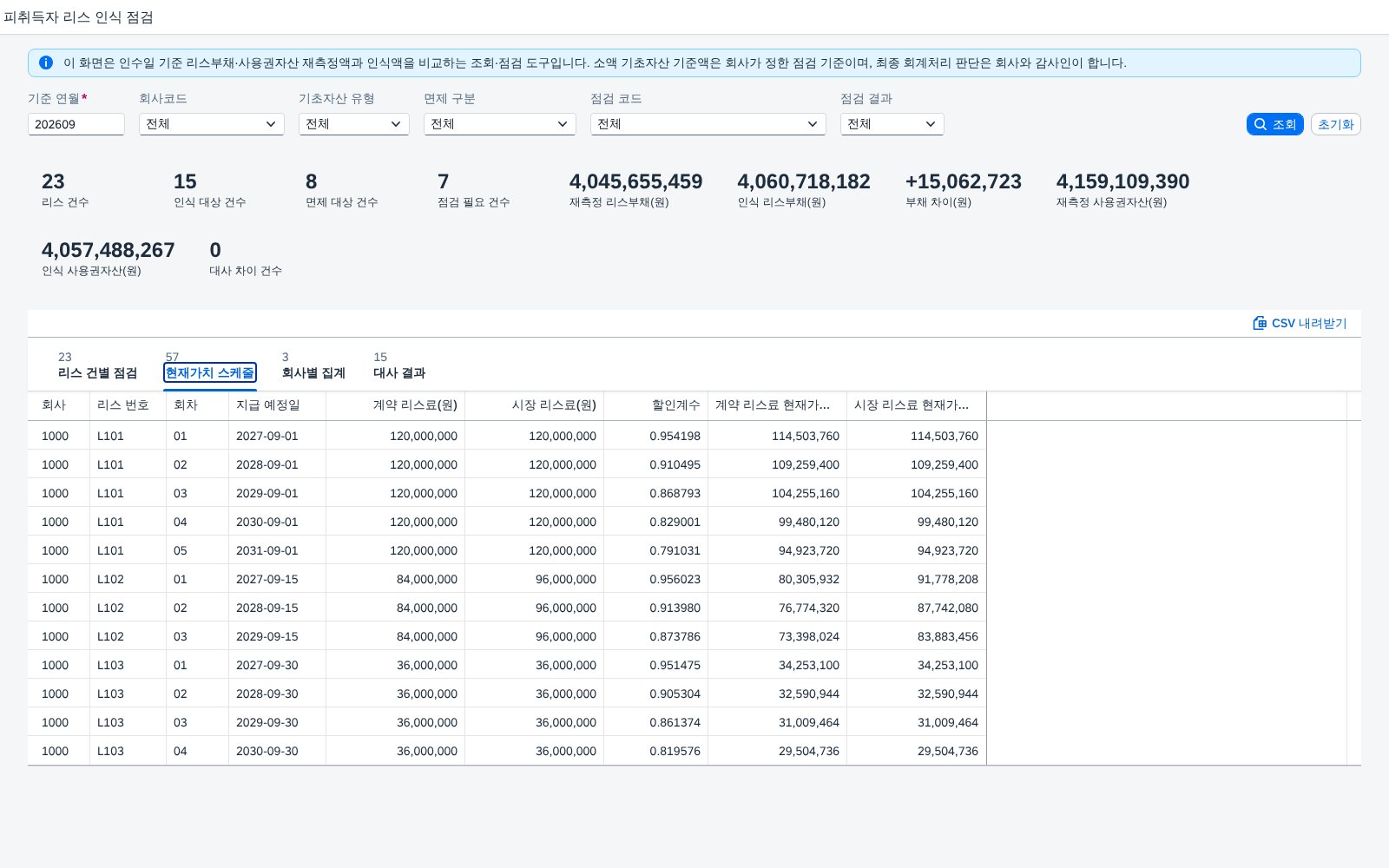Click date cell 2028-09-30

[x=267, y=694]
